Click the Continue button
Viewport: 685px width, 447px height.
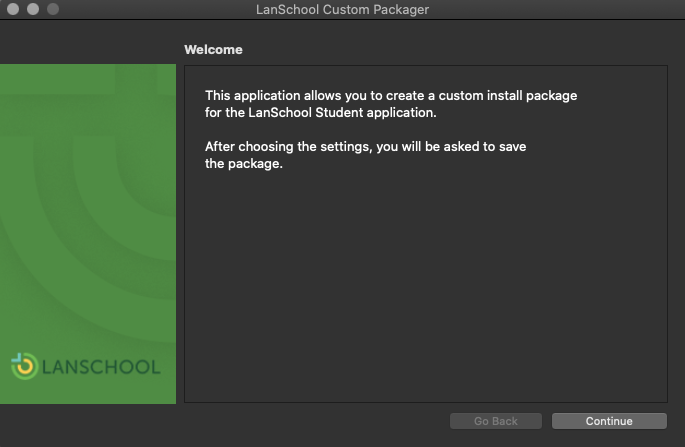609,421
